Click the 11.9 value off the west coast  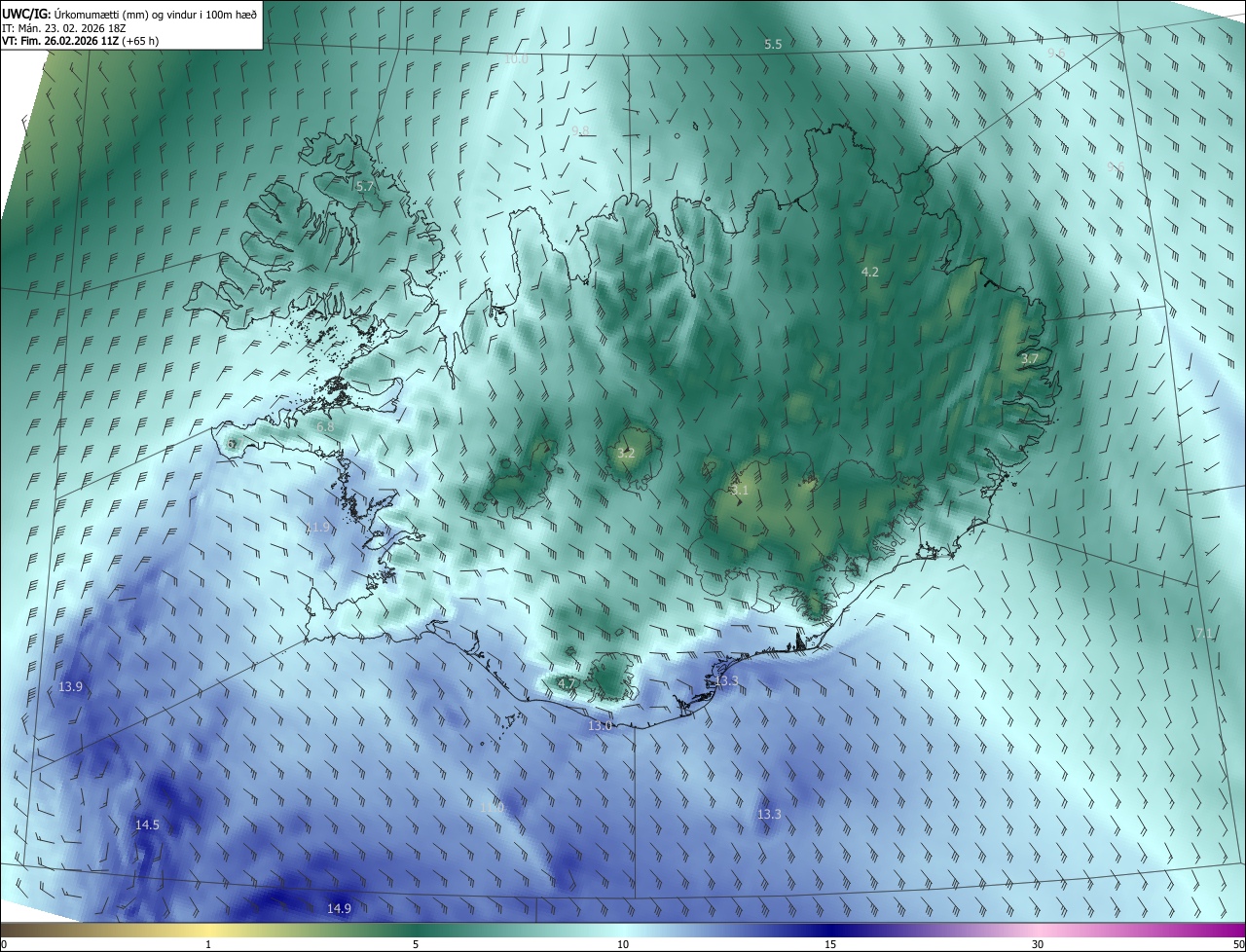(316, 528)
